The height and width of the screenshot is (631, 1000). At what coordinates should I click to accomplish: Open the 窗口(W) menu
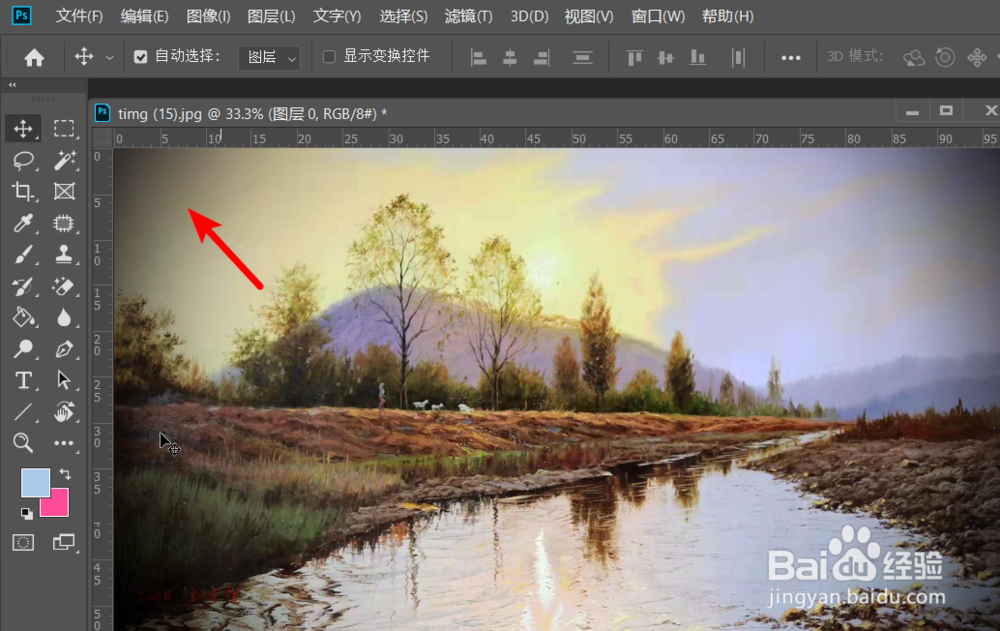658,16
